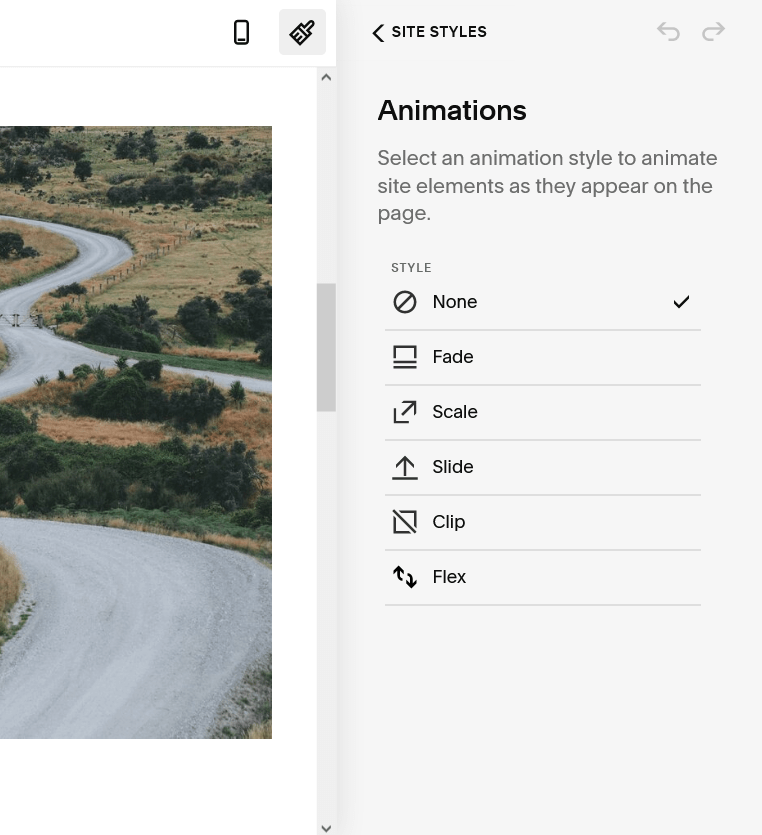
Task: Go back using Site Styles chevron
Action: pos(378,32)
